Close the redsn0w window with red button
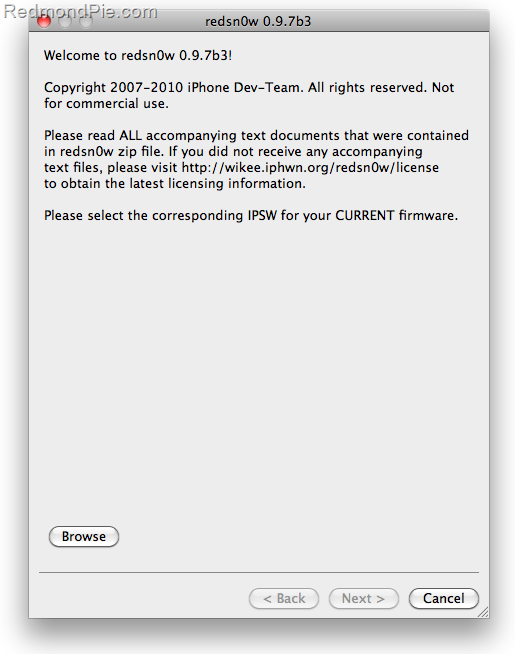 click(44, 21)
